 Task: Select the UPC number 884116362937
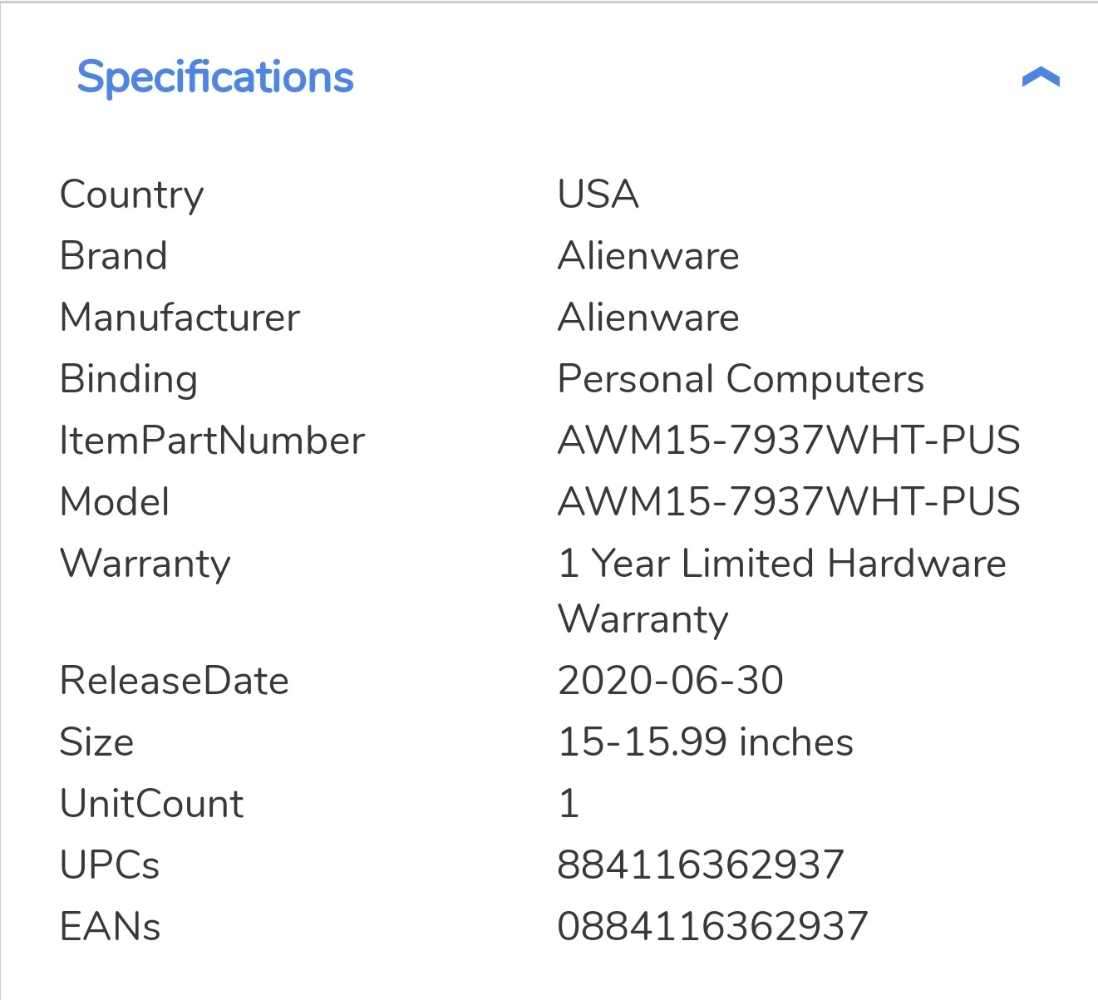pyautogui.click(x=700, y=865)
